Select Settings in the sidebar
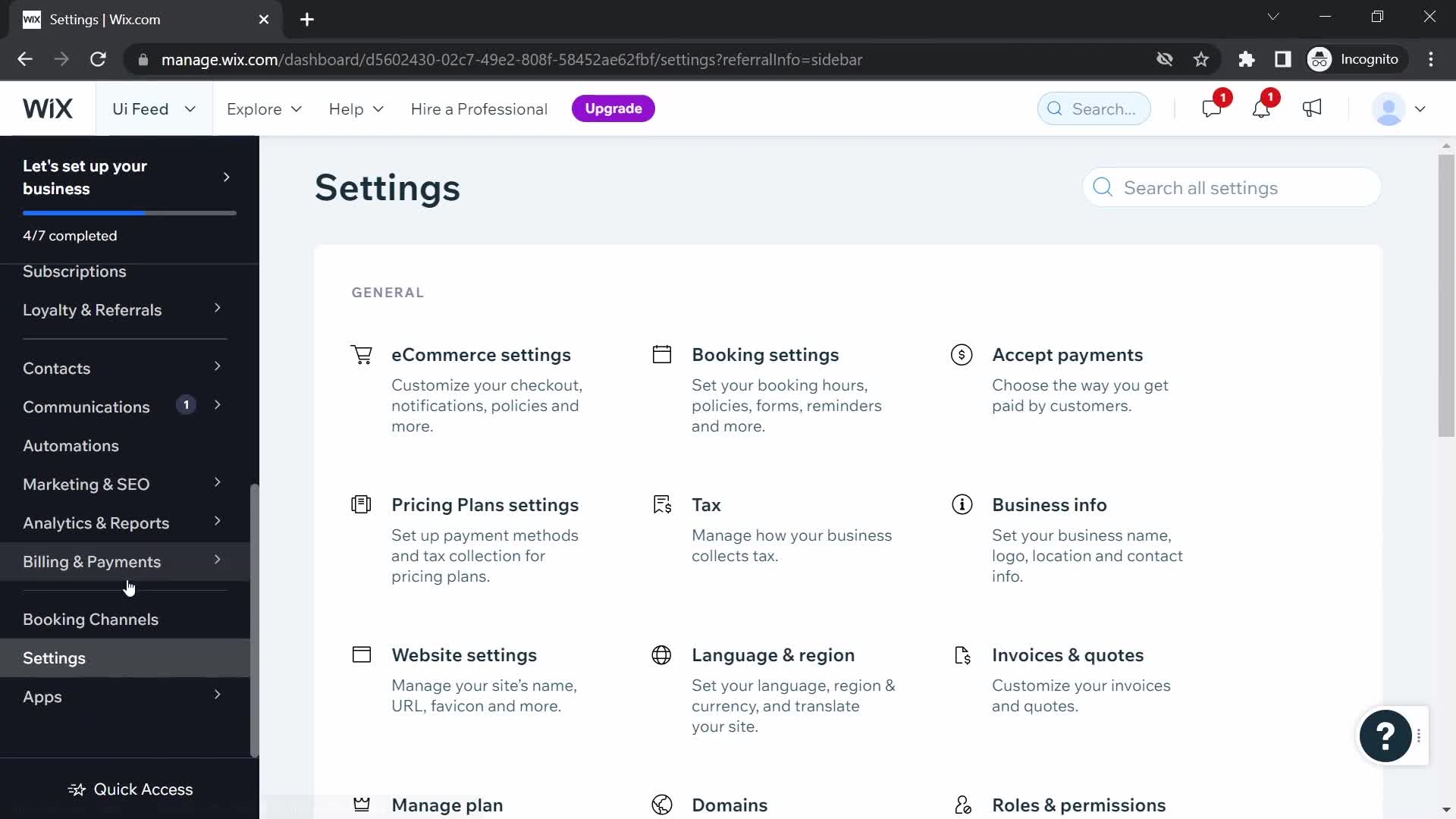The height and width of the screenshot is (819, 1456). 125,657
